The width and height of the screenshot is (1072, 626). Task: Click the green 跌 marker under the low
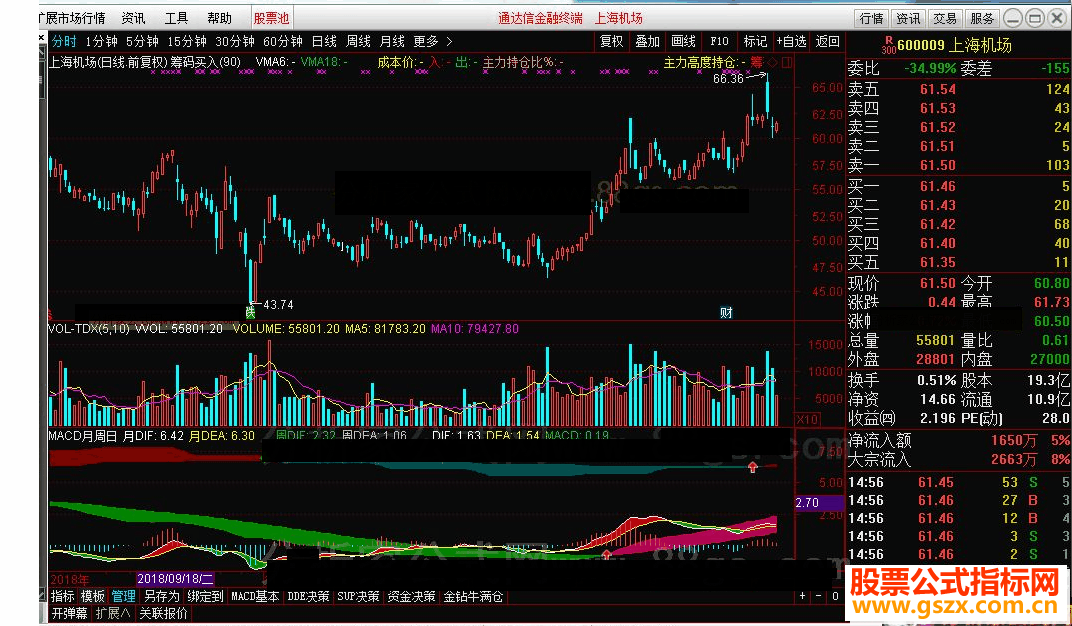coord(250,312)
